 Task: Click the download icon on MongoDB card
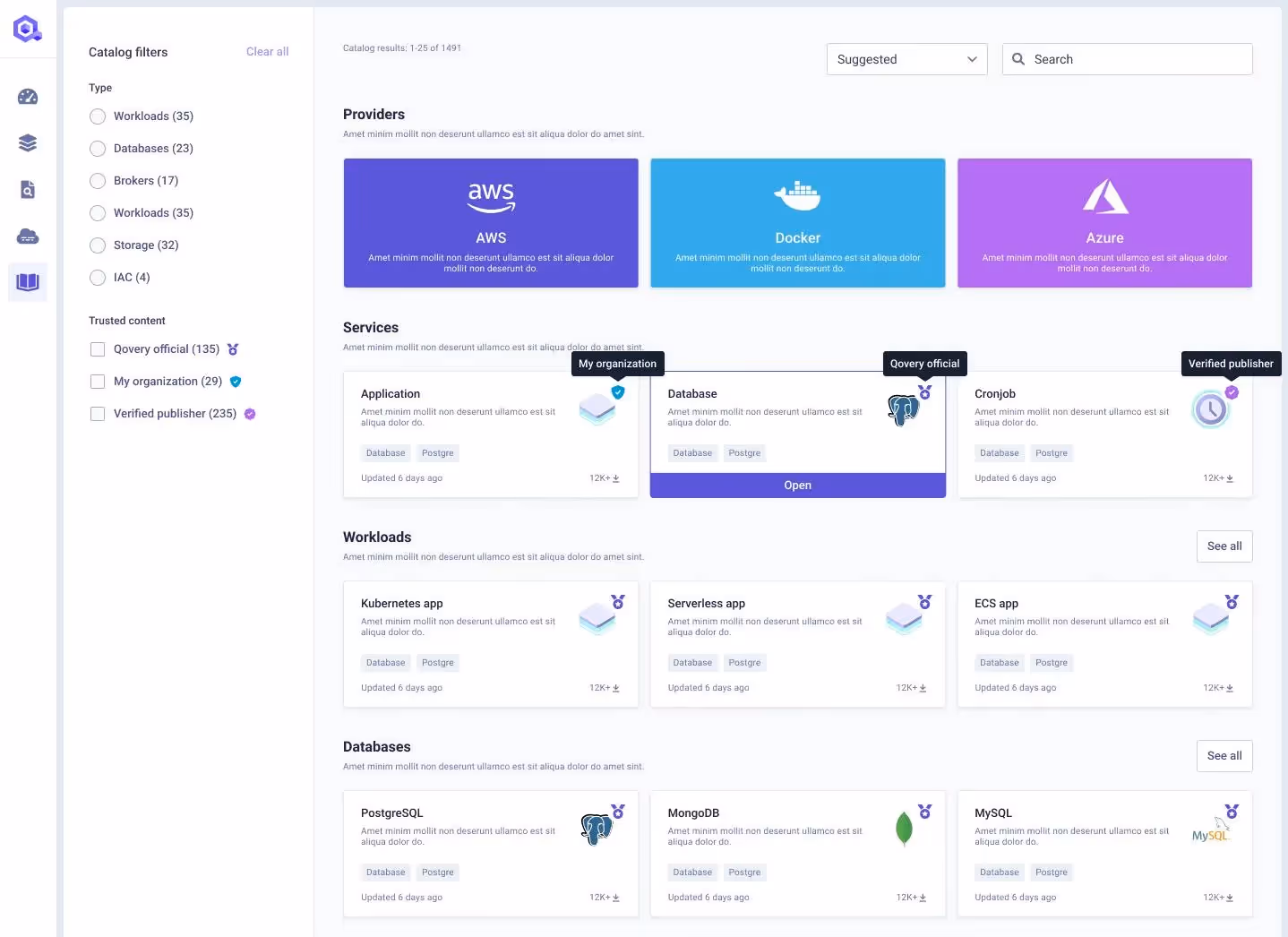(923, 898)
